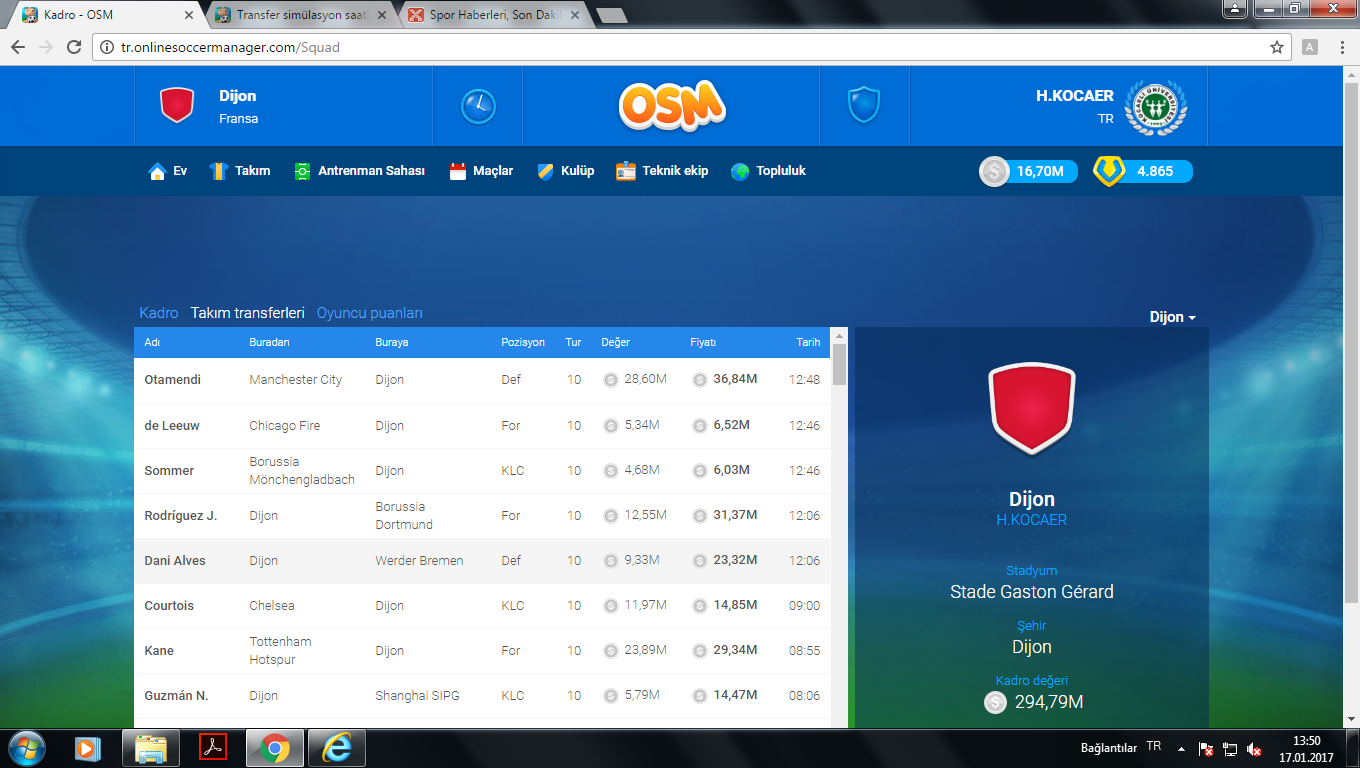Screen dimensions: 1360x768
Task: Click the blue shield icon in header
Action: [x=864, y=105]
